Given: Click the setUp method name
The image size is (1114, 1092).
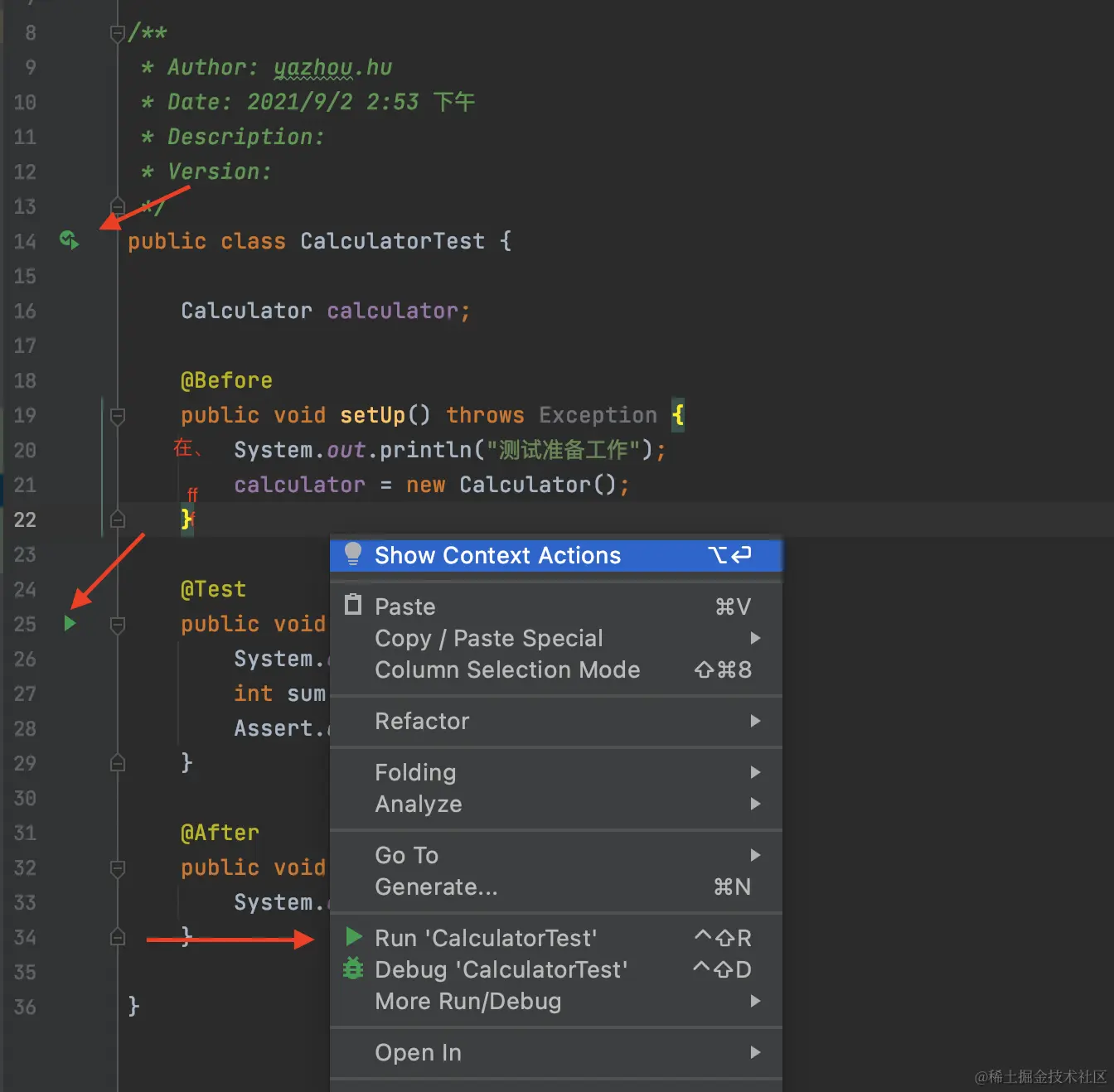Looking at the screenshot, I should [x=372, y=415].
